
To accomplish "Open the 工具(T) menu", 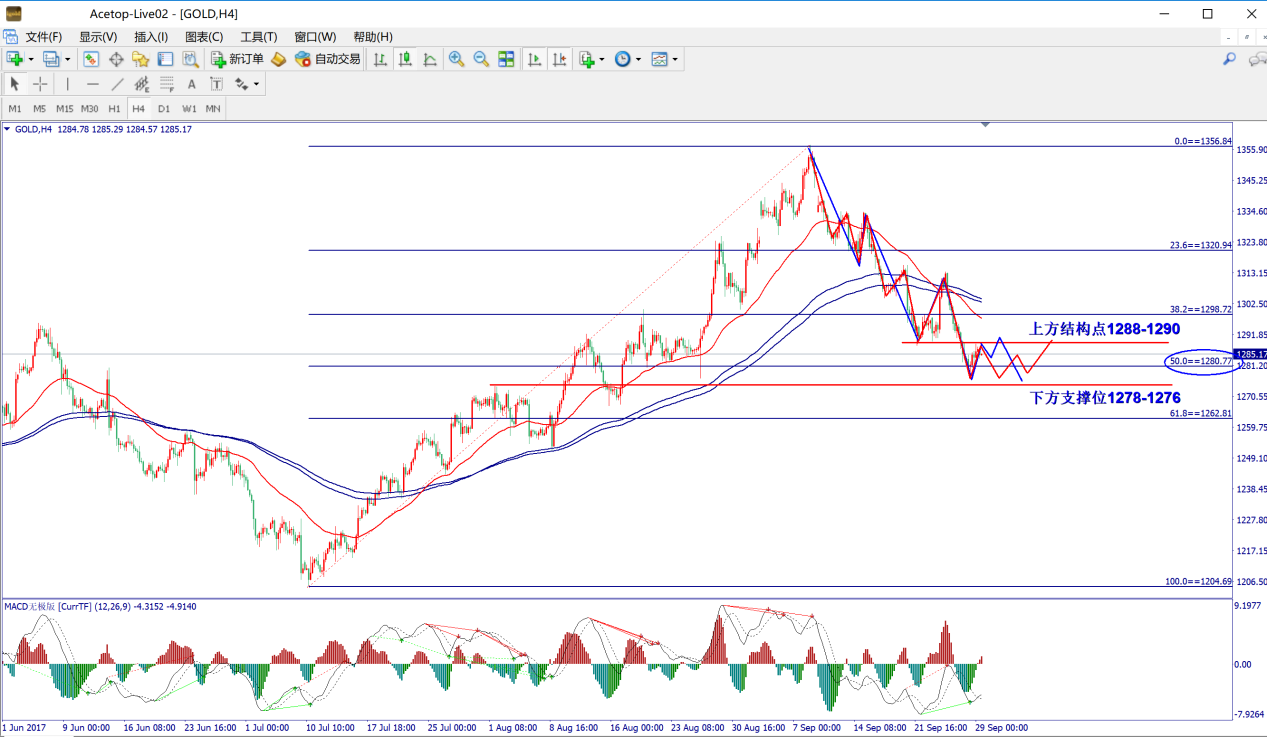I will tap(258, 37).
